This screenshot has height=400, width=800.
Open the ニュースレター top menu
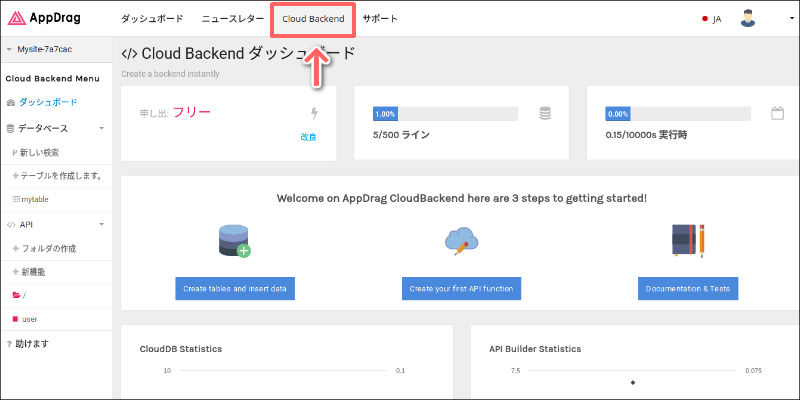coord(233,19)
